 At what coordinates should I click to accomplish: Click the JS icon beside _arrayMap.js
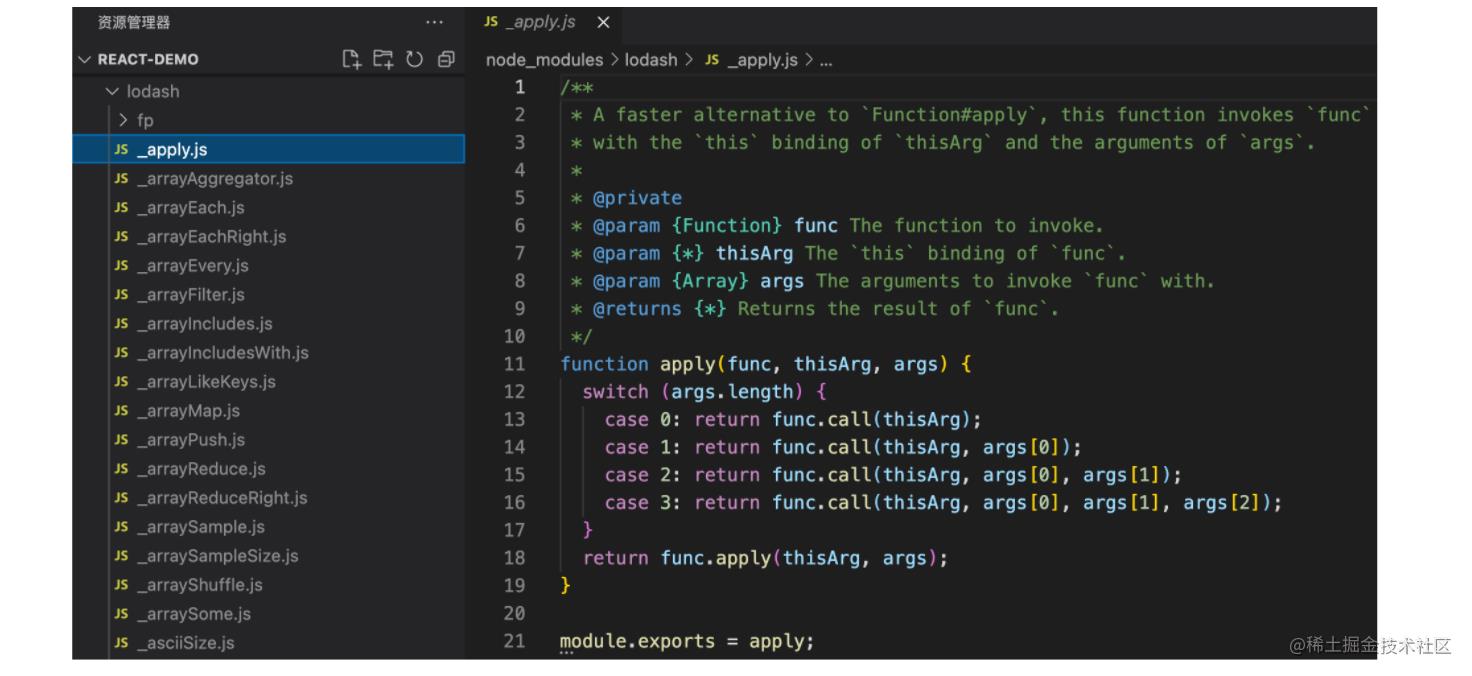pyautogui.click(x=121, y=411)
